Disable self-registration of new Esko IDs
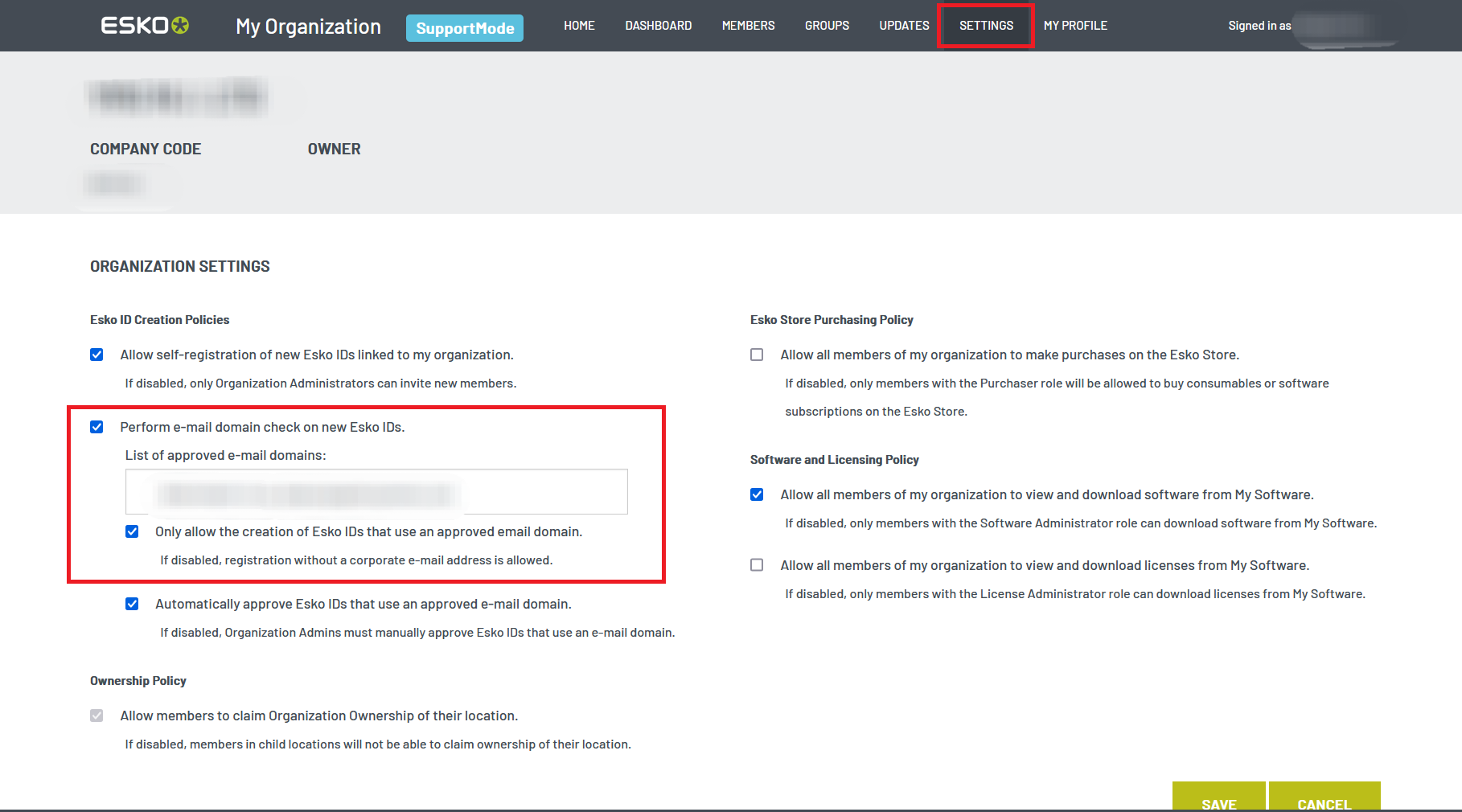 point(97,355)
